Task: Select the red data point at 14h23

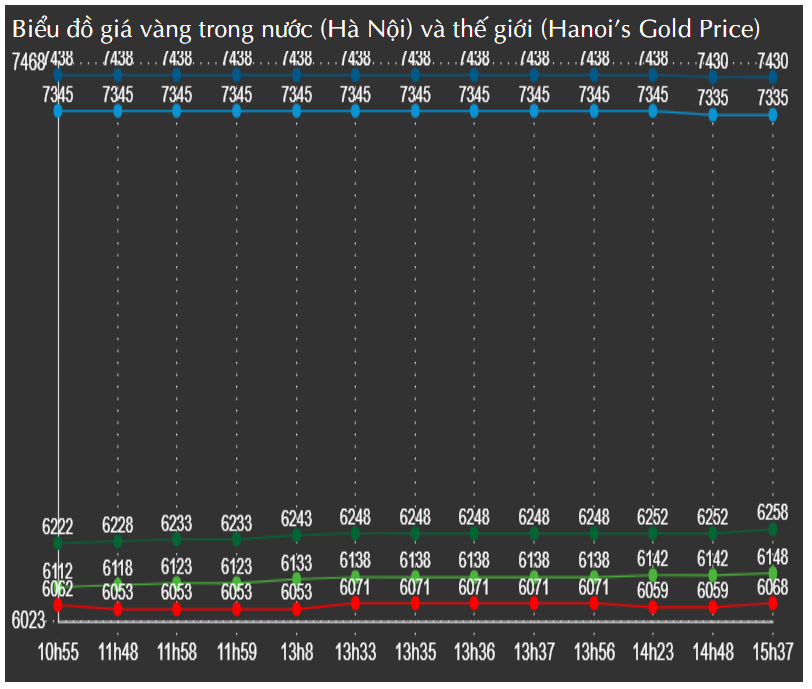Action: 654,607
